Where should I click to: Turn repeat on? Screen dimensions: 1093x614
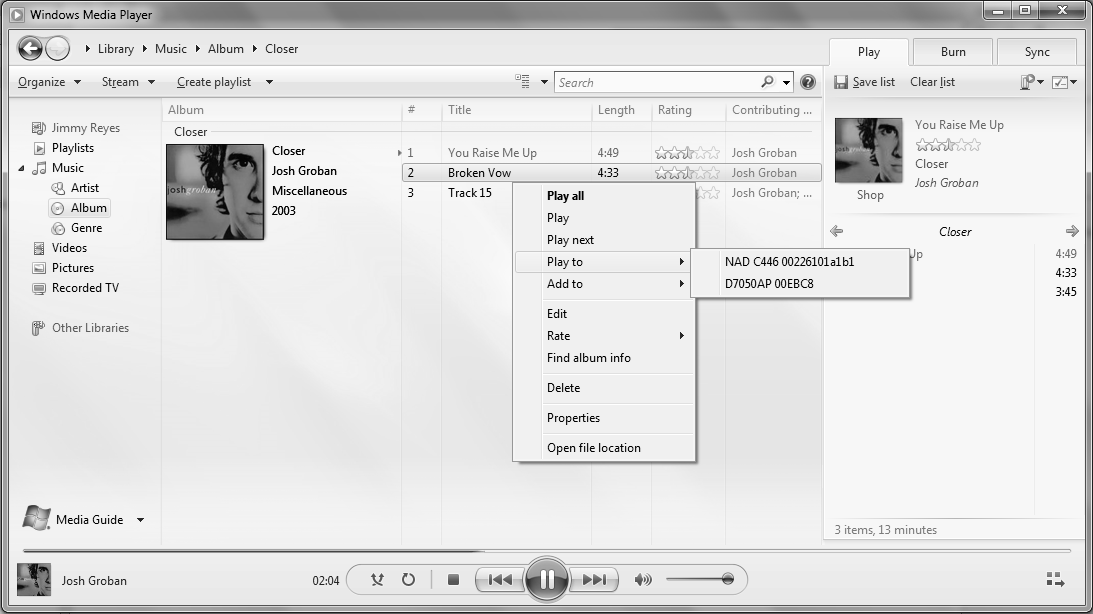408,580
